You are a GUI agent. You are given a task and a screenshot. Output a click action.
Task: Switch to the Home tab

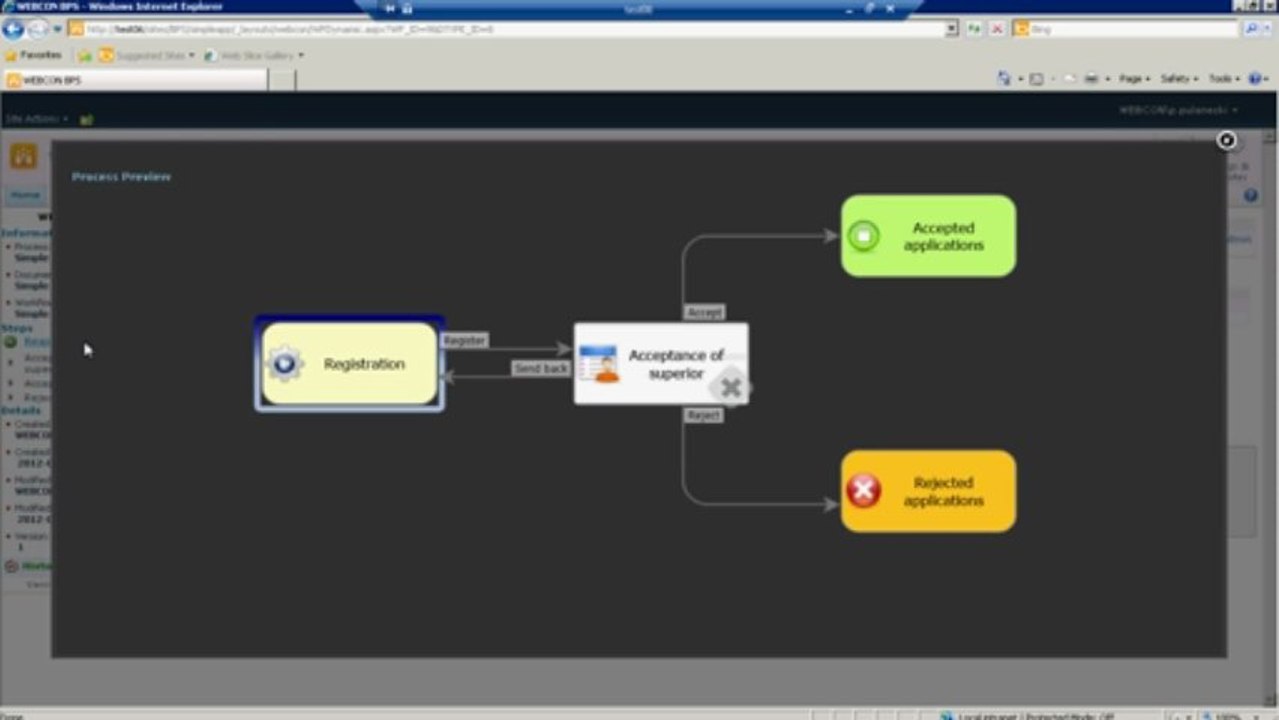click(x=25, y=195)
